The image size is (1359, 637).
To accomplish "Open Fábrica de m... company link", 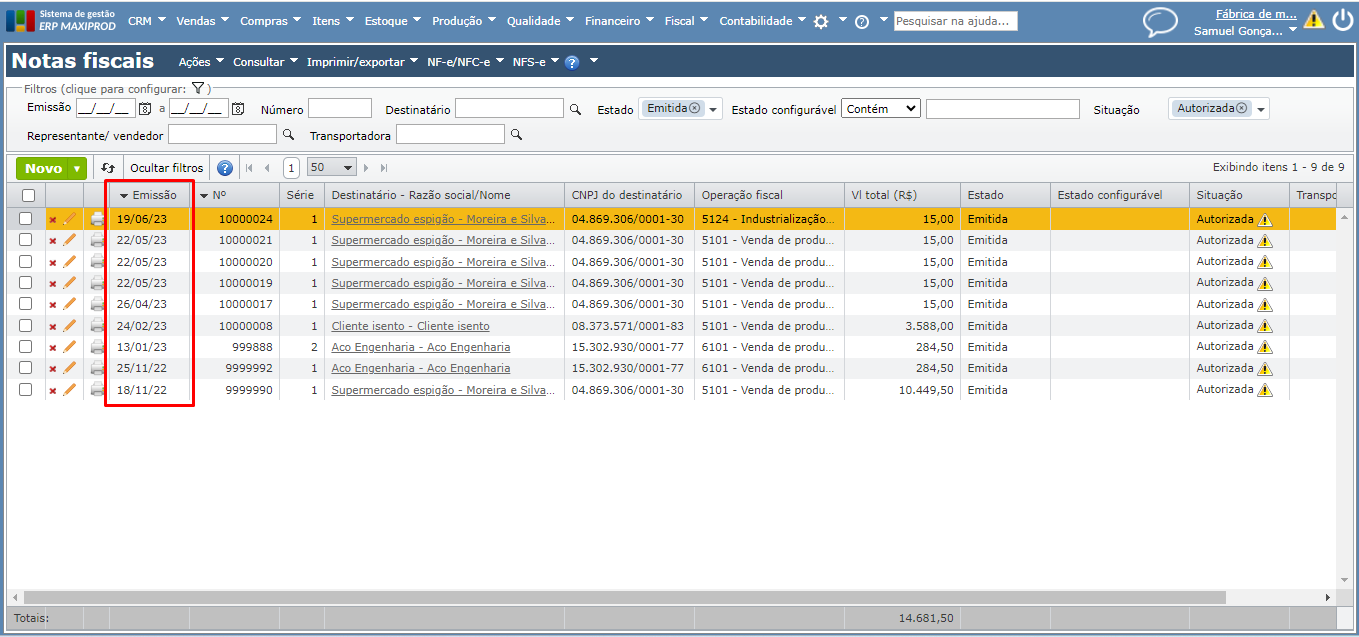I will [x=1256, y=15].
